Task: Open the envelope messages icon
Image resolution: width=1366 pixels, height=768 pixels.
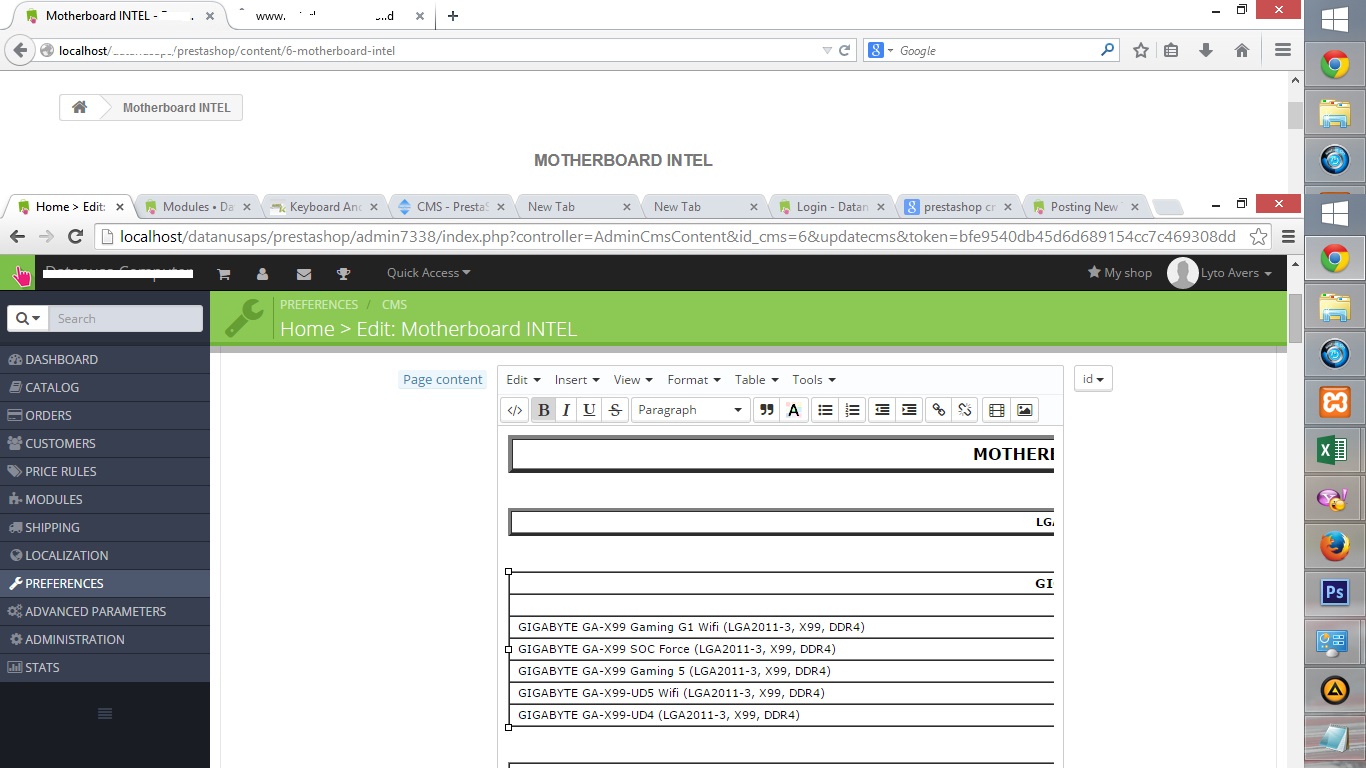Action: pyautogui.click(x=304, y=274)
